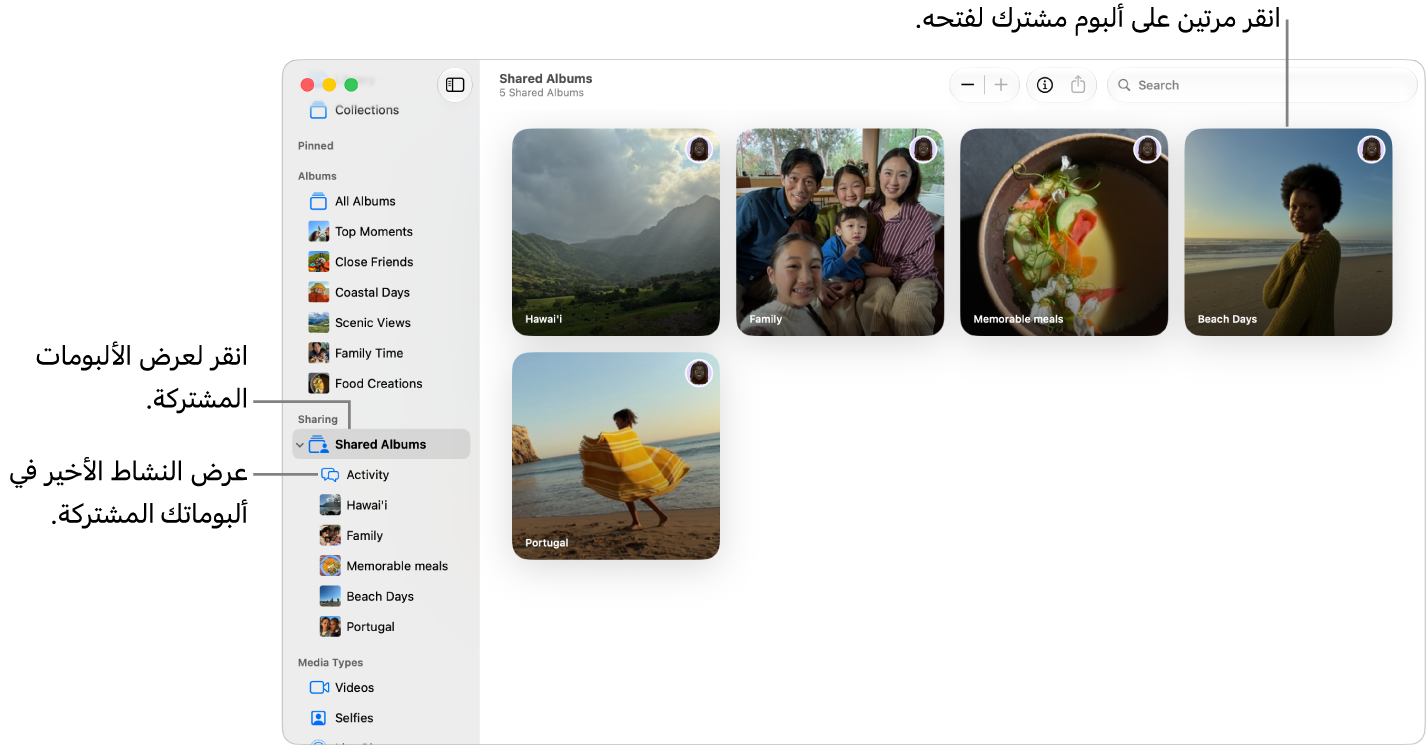Click the zoom in plus button
Image resolution: width=1426 pixels, height=747 pixels.
click(x=1001, y=85)
